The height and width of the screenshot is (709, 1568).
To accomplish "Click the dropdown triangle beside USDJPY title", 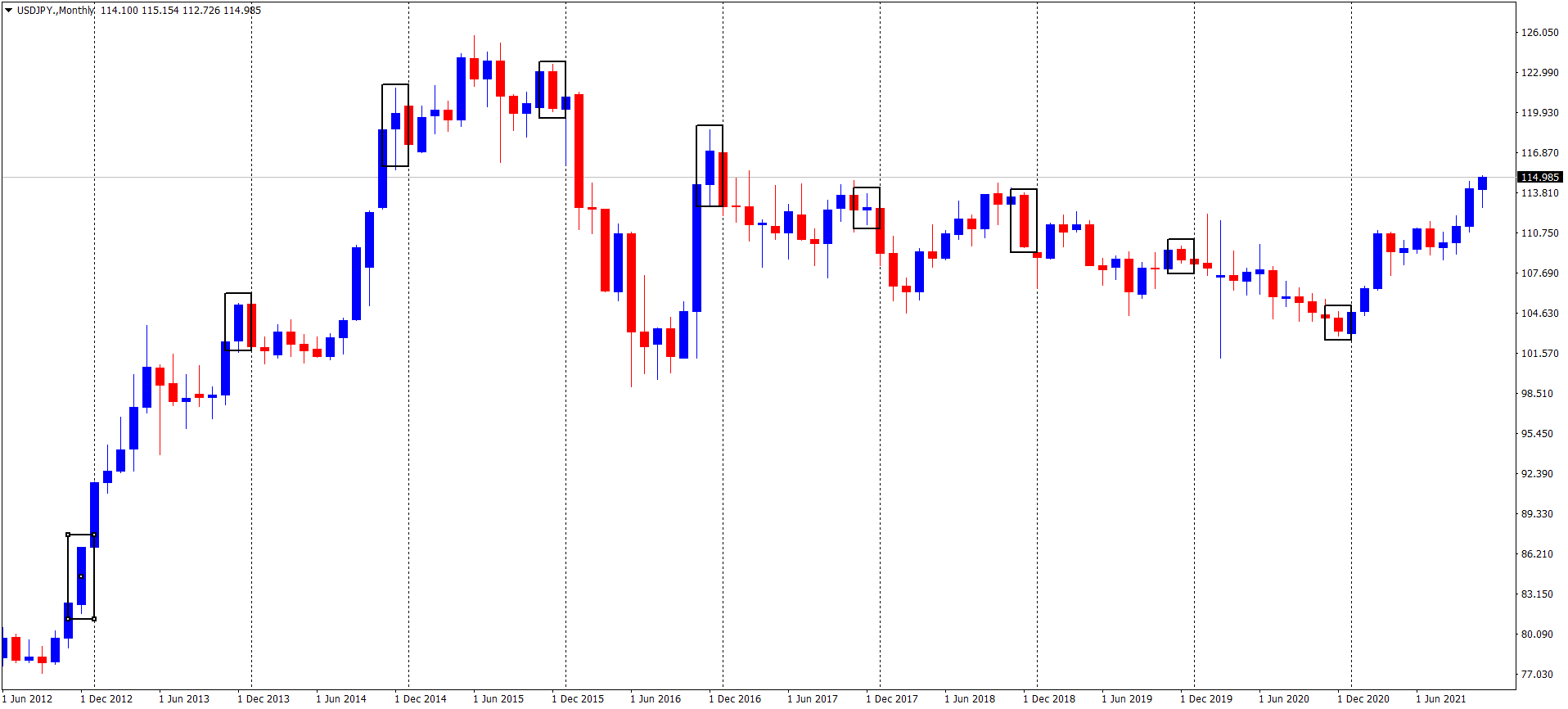I will (x=8, y=11).
